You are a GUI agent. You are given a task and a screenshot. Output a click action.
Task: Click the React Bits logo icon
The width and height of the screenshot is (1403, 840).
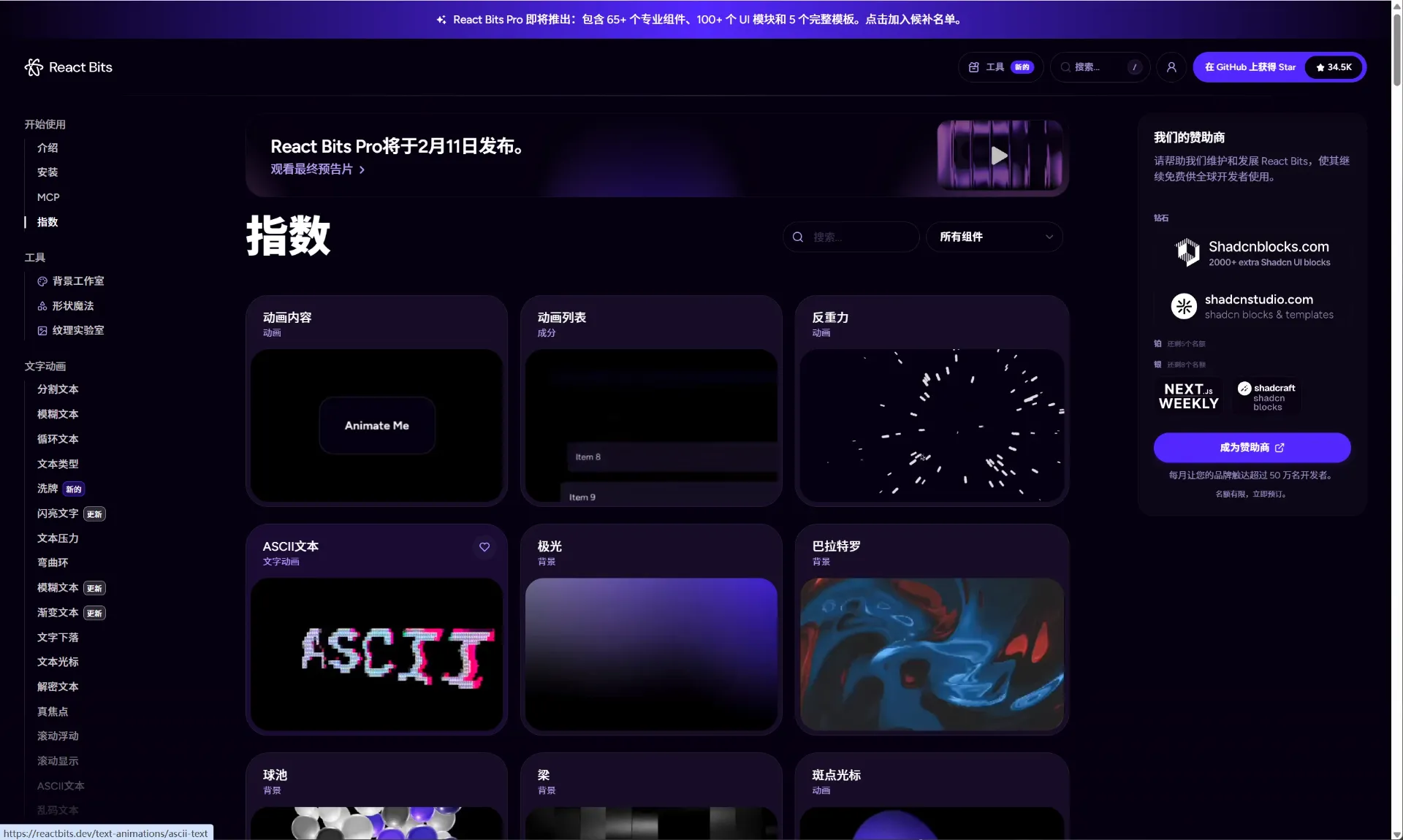tap(34, 67)
